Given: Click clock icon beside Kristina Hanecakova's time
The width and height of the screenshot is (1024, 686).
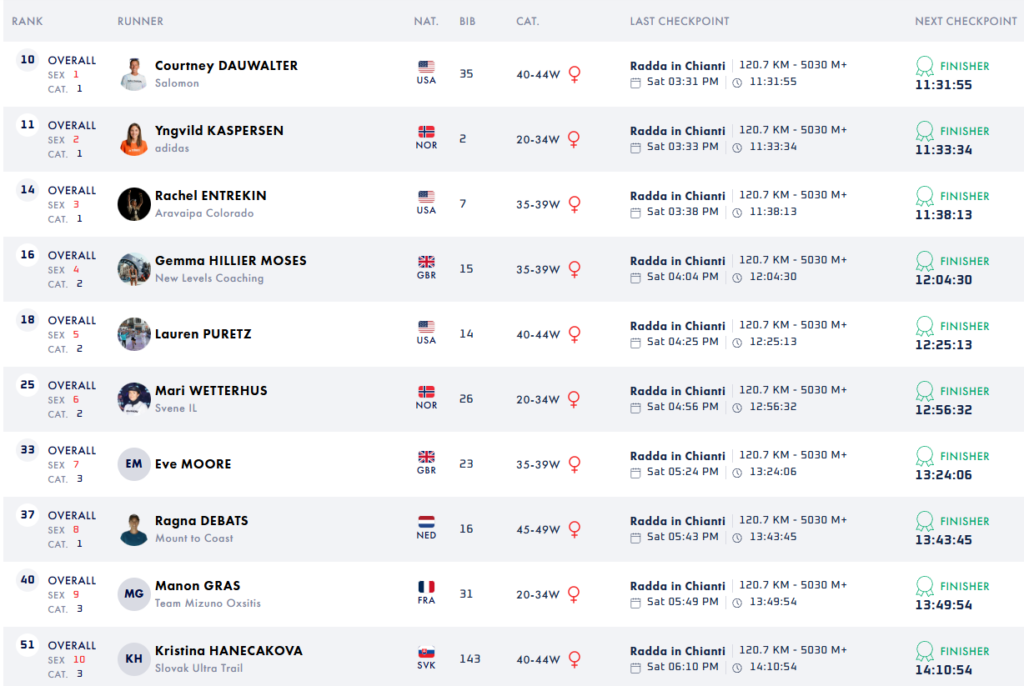Looking at the screenshot, I should point(737,667).
